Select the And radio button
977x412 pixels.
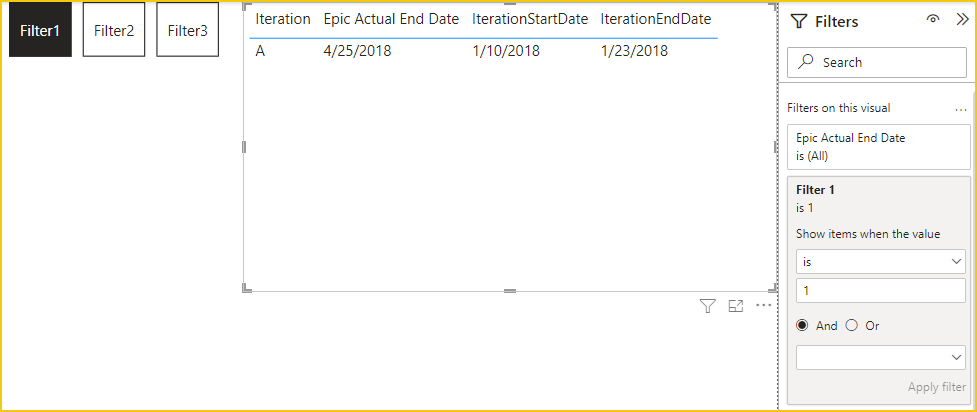[802, 325]
